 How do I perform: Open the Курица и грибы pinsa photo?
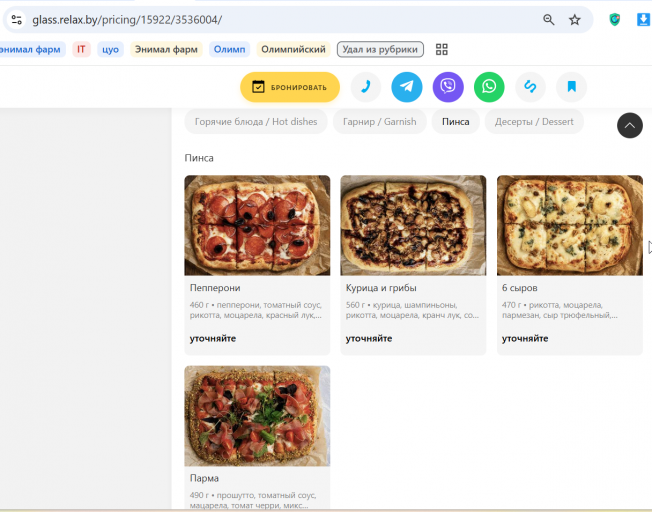(413, 225)
